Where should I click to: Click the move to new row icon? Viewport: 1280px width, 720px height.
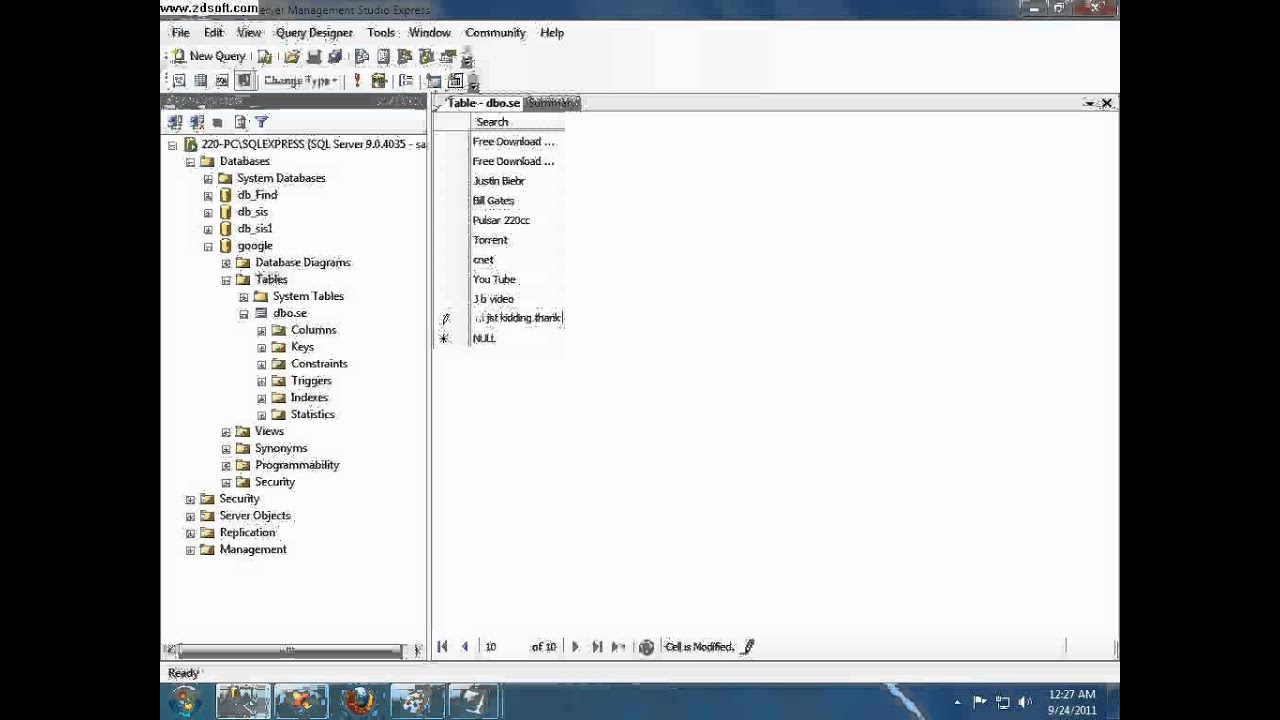pyautogui.click(x=619, y=647)
